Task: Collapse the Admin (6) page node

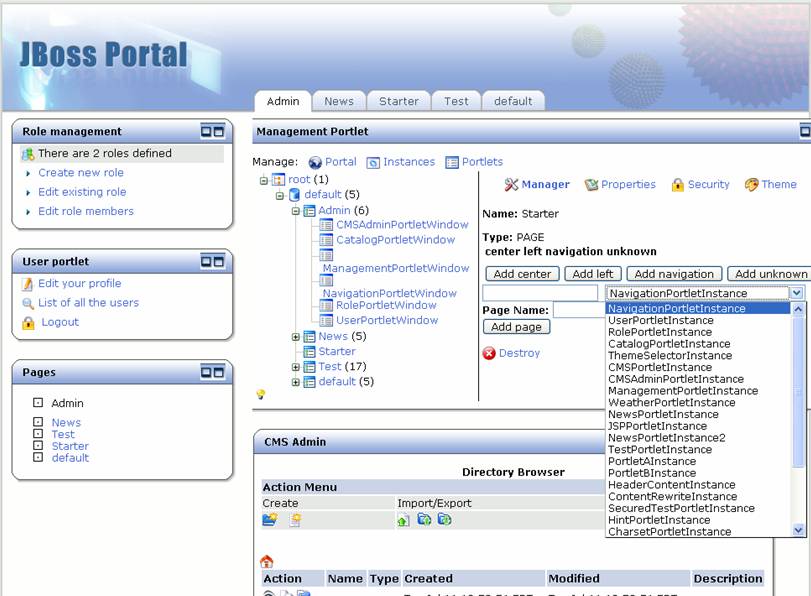Action: tap(296, 211)
